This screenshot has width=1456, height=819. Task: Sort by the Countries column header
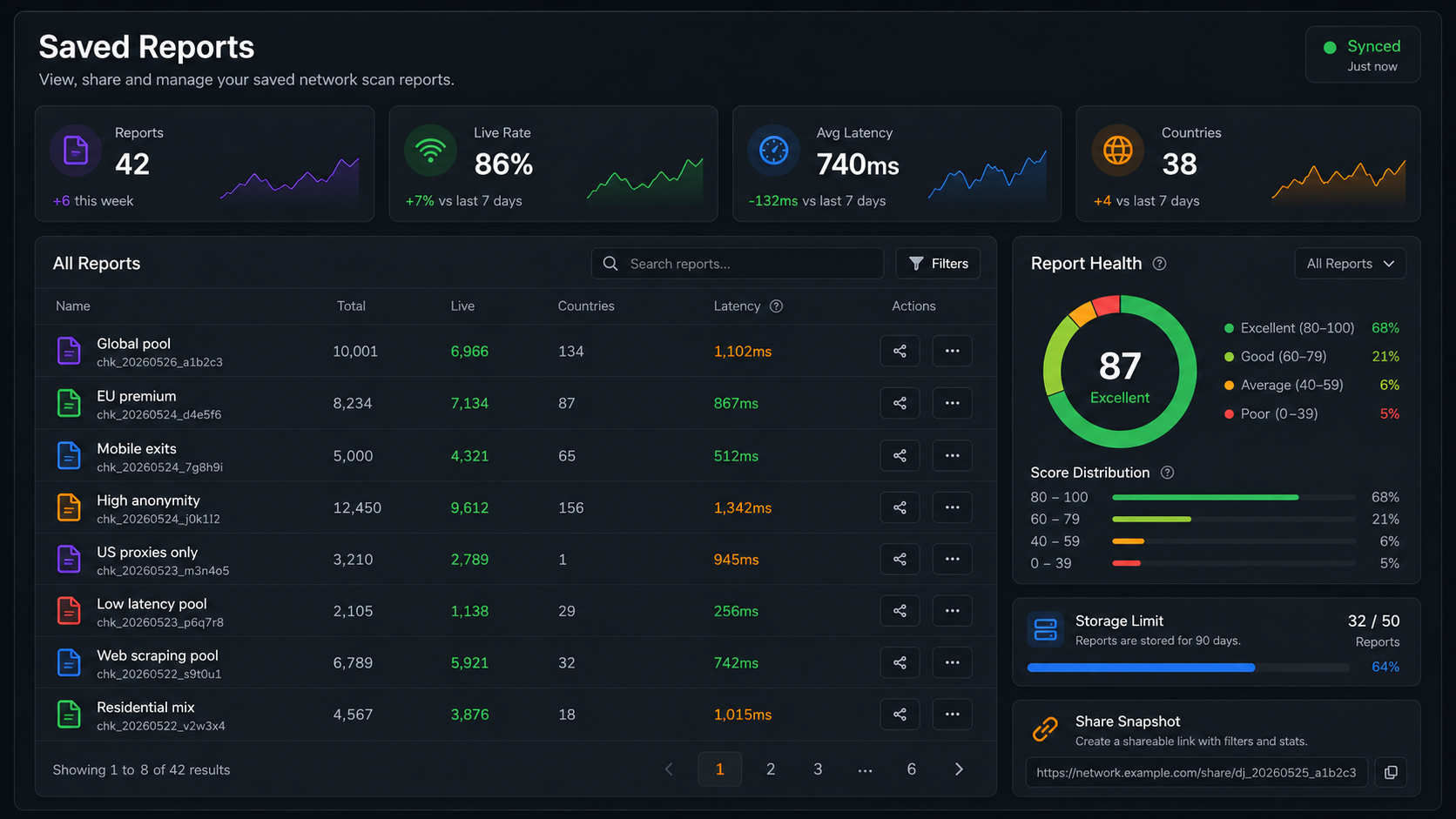[x=586, y=306]
